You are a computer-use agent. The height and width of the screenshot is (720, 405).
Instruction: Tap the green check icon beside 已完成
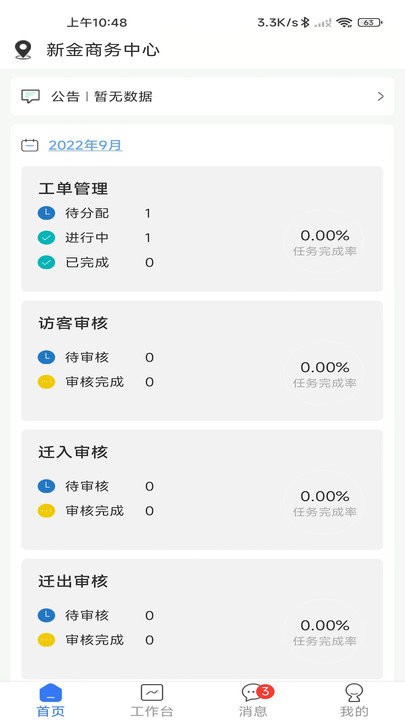[46, 263]
